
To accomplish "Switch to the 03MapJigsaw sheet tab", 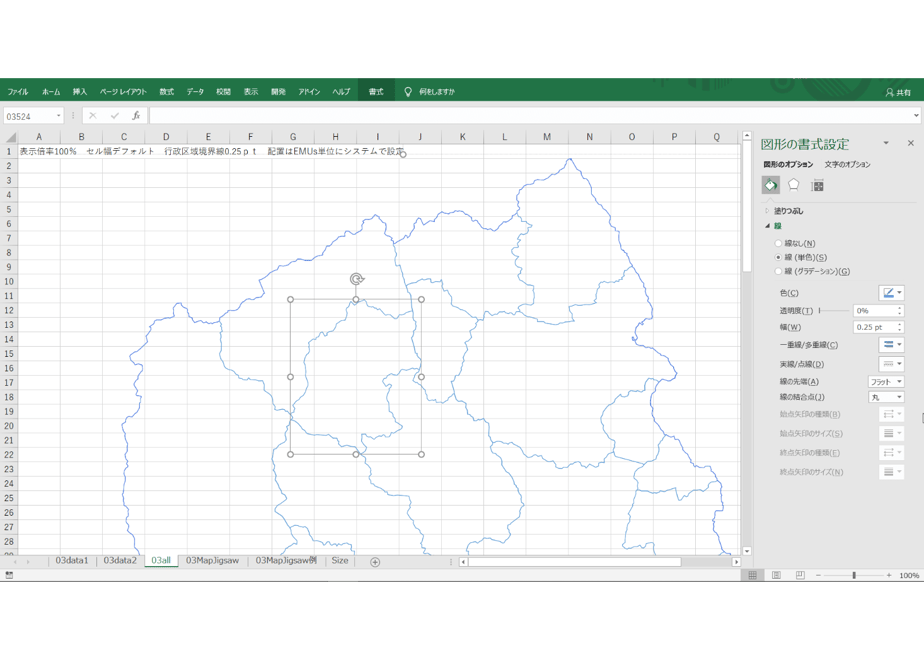I will (x=212, y=560).
